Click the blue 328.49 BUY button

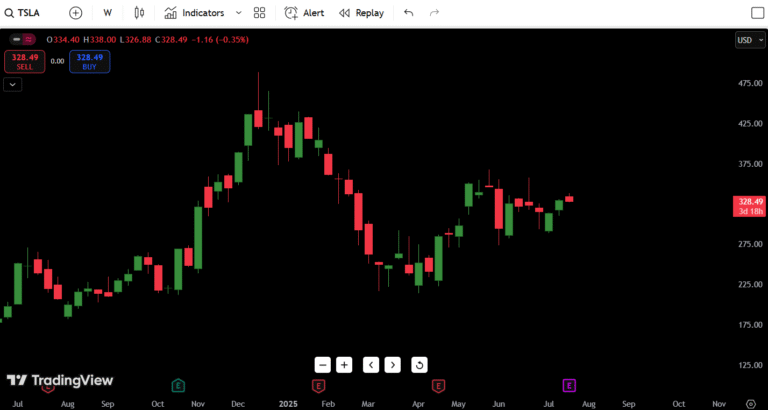(90, 62)
